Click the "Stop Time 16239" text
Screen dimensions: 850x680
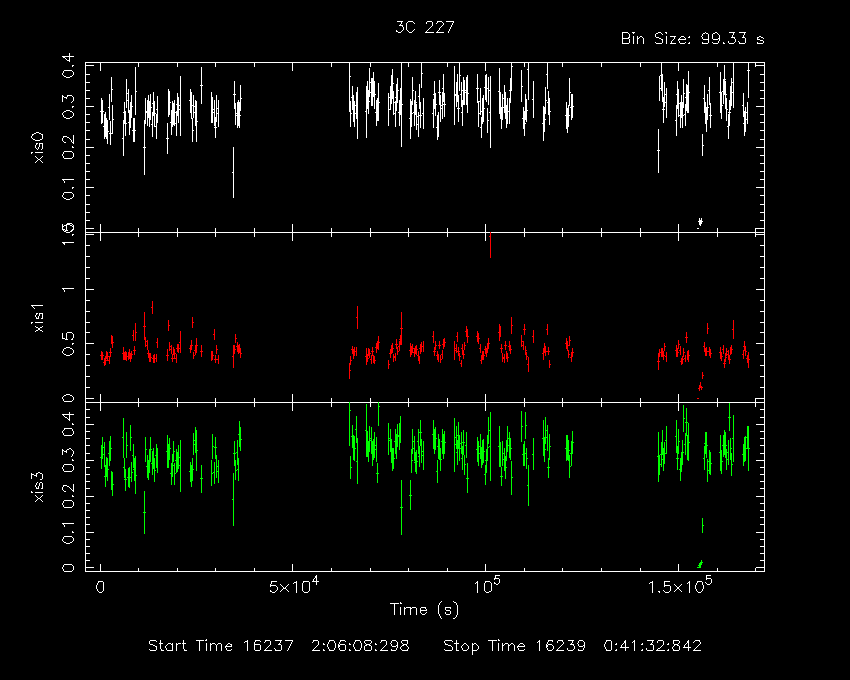point(514,646)
